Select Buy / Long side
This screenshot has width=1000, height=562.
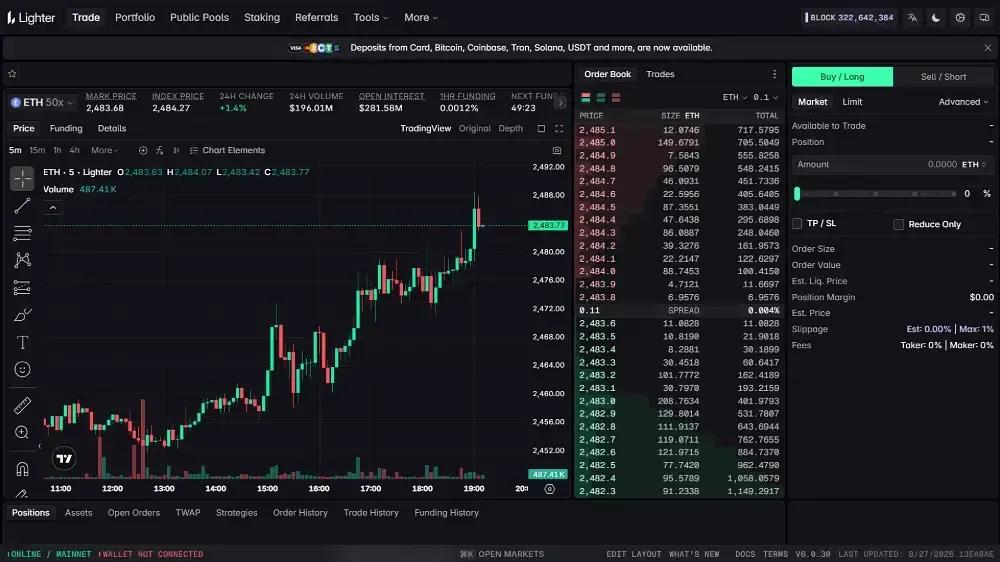pos(842,77)
